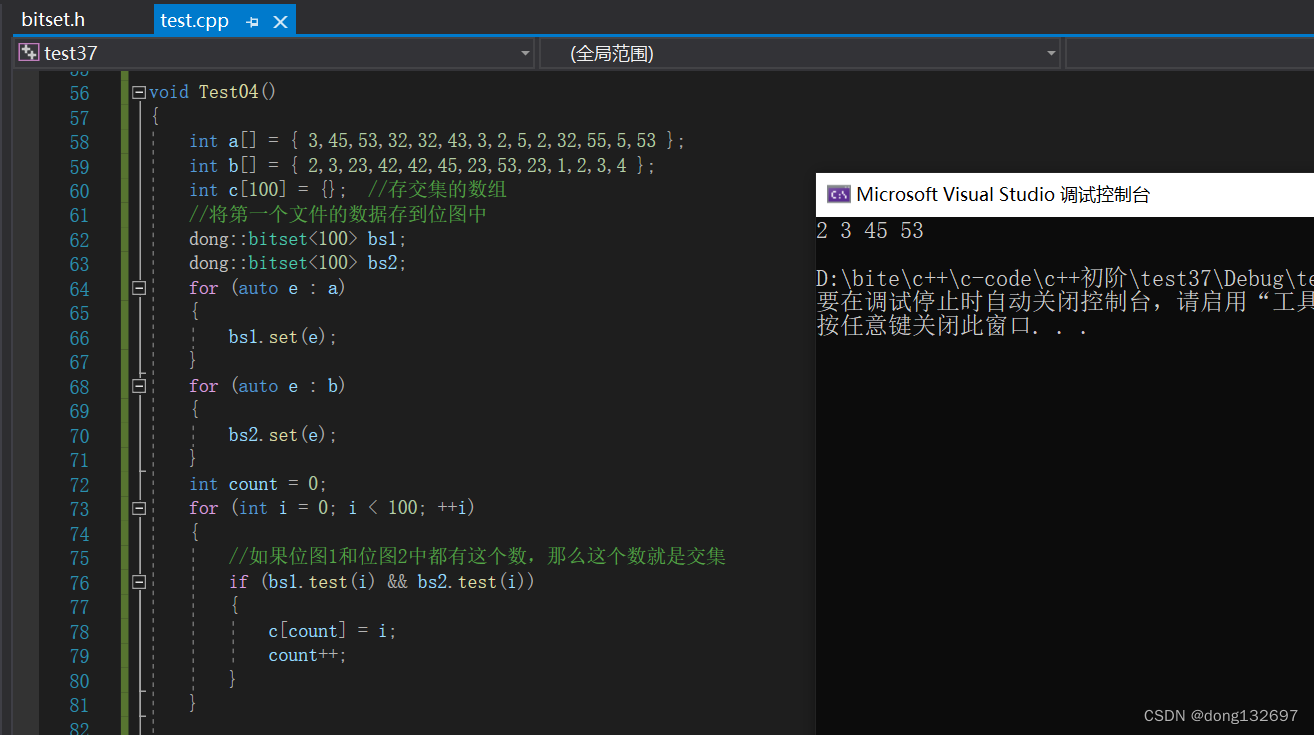Click the console window's application icon
Screen dimensions: 1314x735
[838, 195]
